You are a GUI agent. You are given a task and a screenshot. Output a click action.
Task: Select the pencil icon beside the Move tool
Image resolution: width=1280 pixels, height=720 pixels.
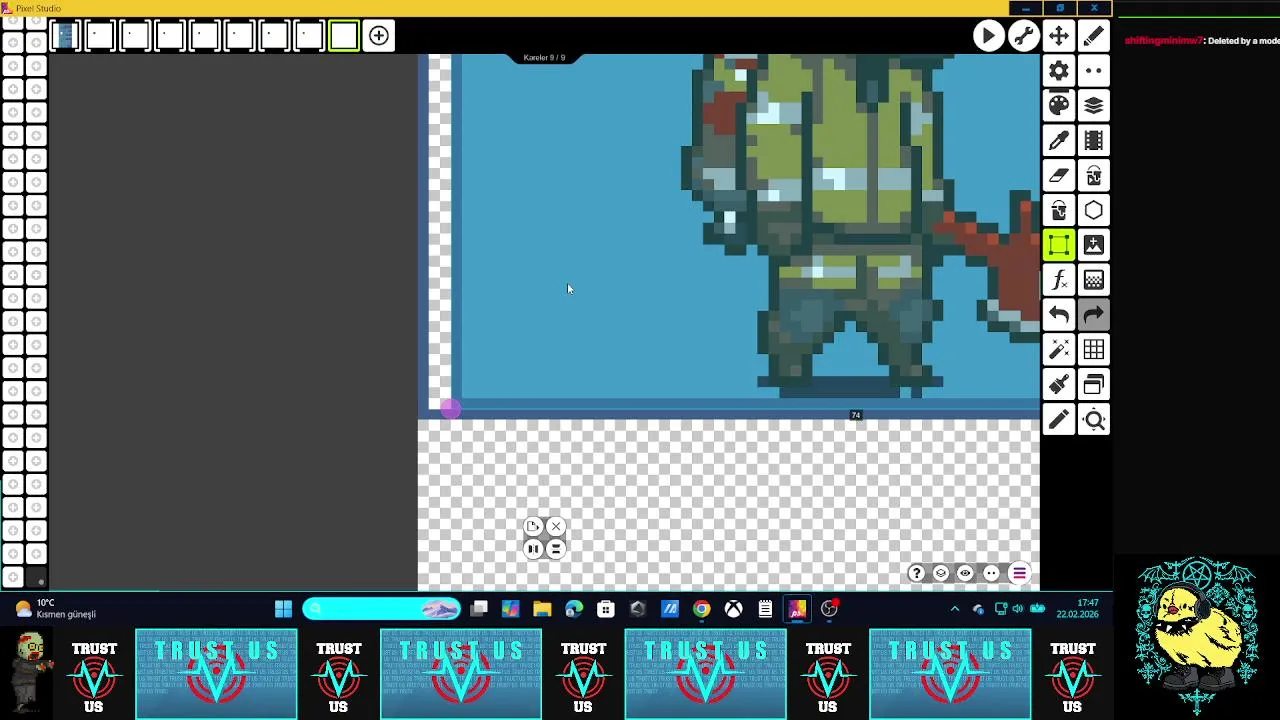click(x=1093, y=36)
